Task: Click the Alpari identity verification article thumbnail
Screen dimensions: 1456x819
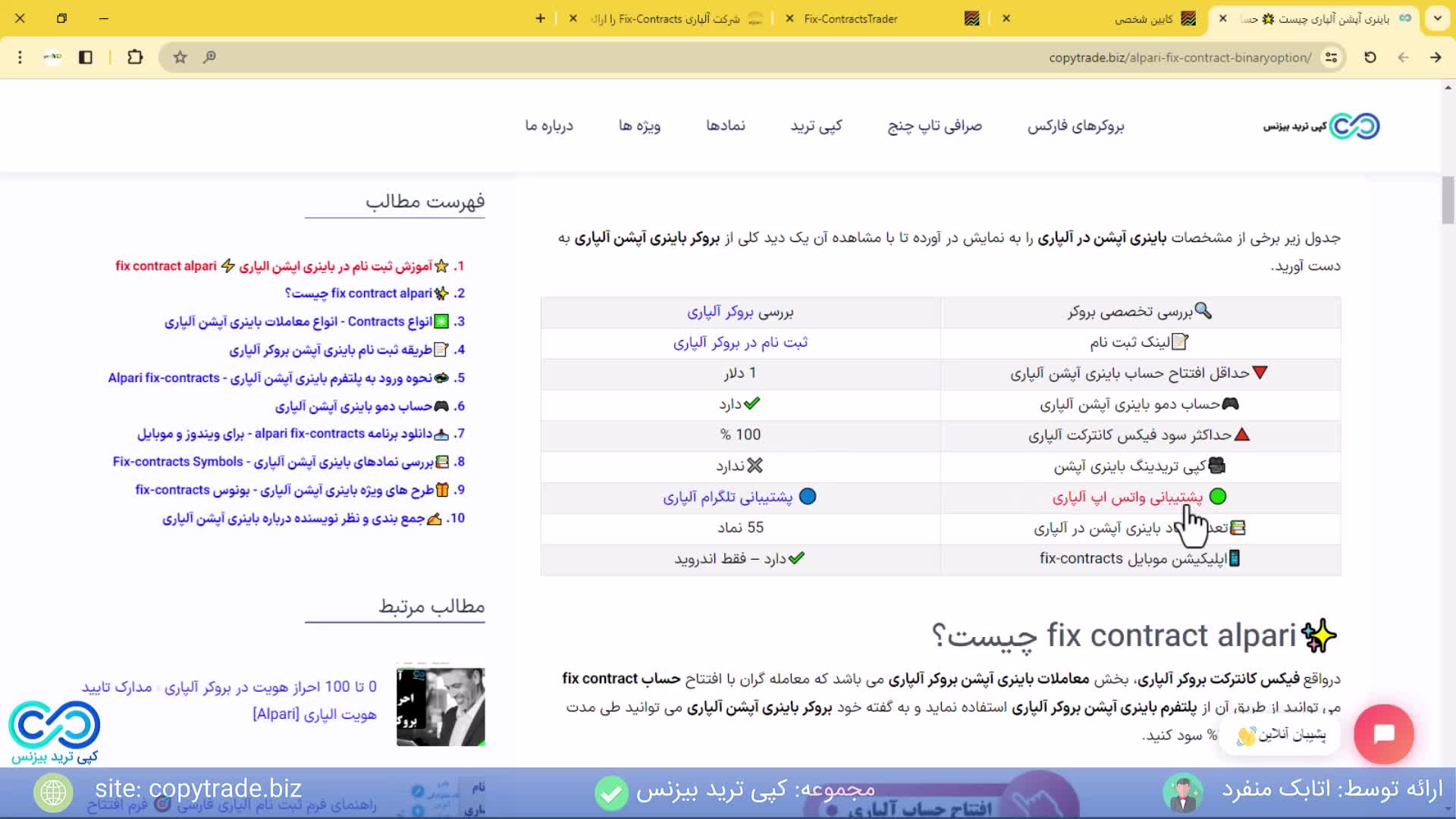Action: point(440,706)
